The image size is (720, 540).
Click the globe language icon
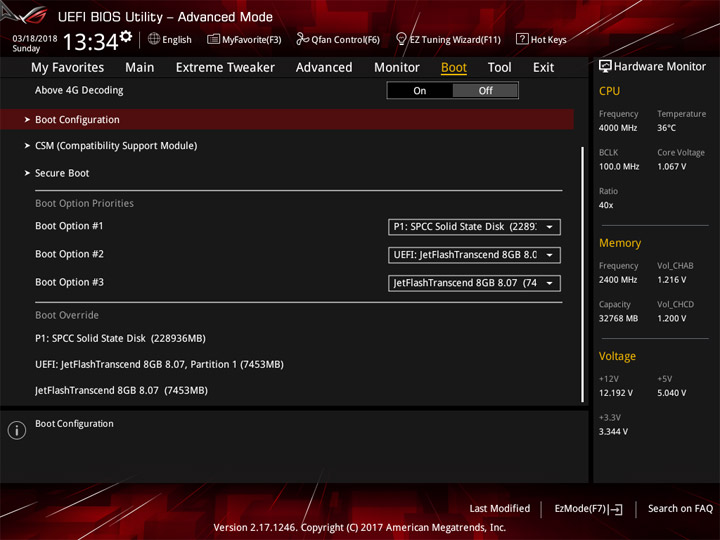click(154, 39)
